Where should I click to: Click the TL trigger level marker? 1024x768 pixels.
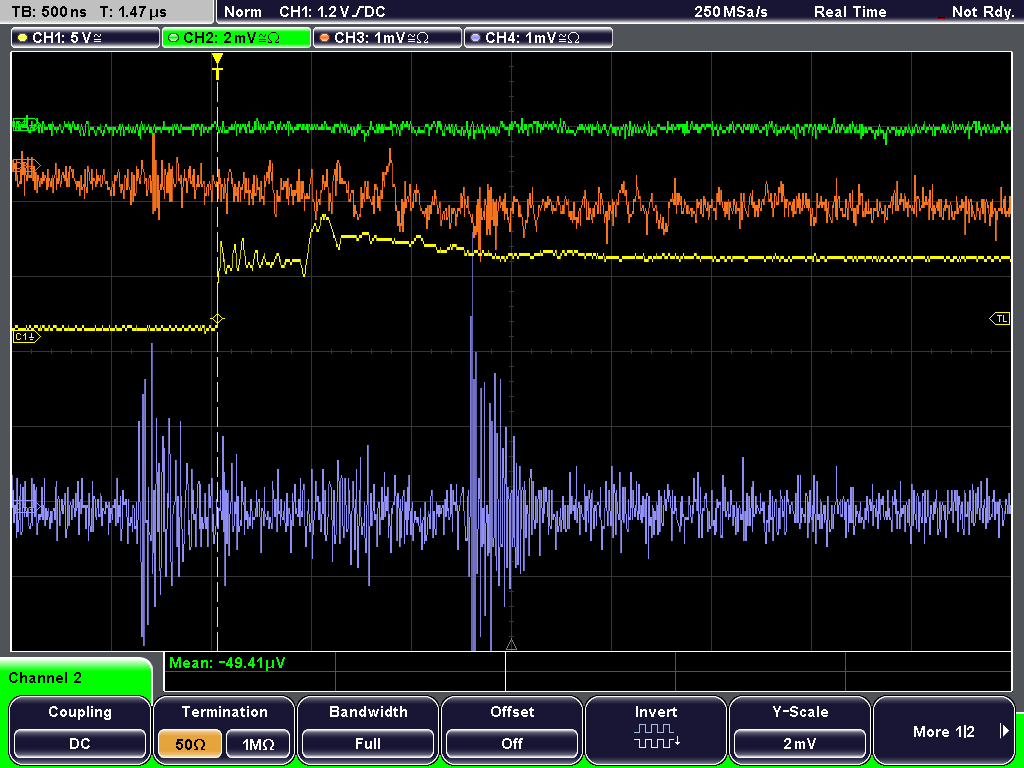coord(1000,319)
